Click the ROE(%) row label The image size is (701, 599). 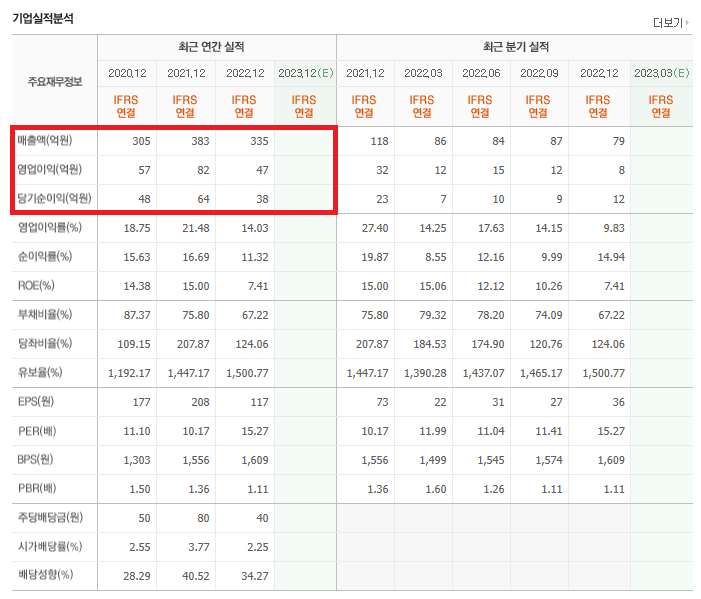click(x=36, y=286)
